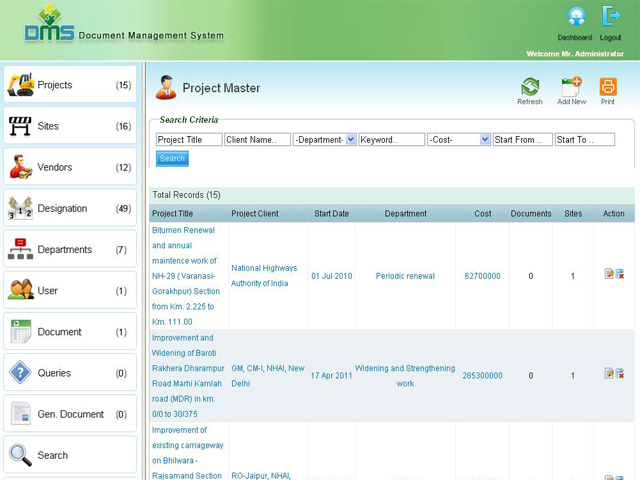640x480 pixels.
Task: Click the Print icon
Action: [x=608, y=87]
